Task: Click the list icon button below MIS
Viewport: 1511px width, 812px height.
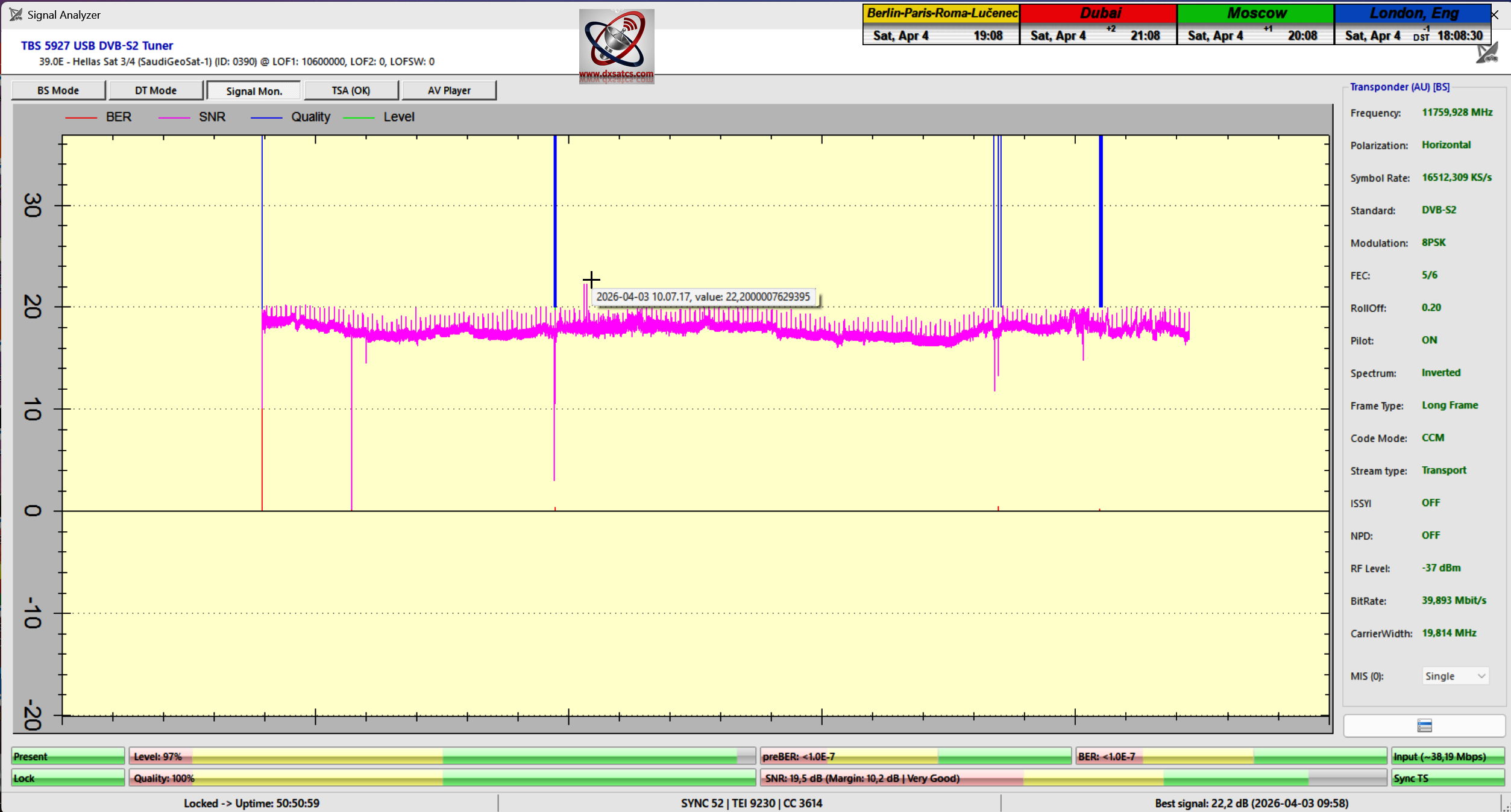Action: coord(1424,726)
